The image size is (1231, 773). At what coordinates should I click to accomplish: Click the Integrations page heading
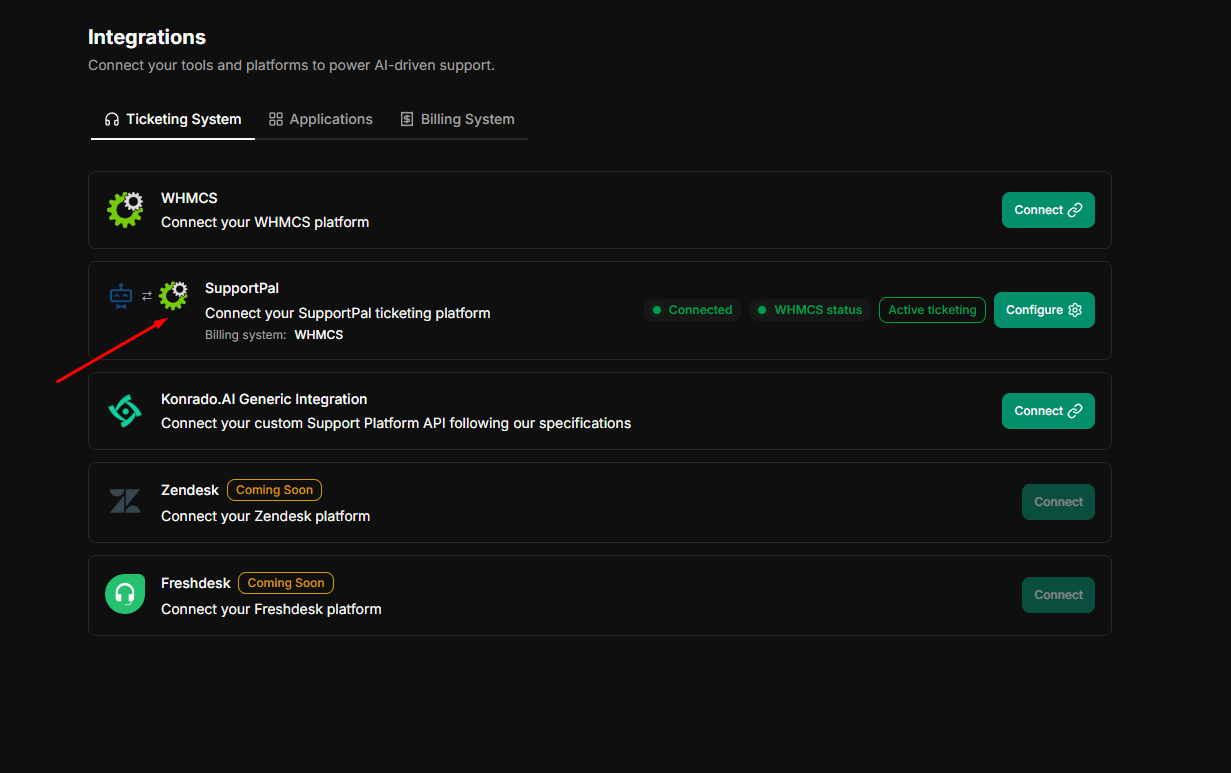(x=147, y=37)
